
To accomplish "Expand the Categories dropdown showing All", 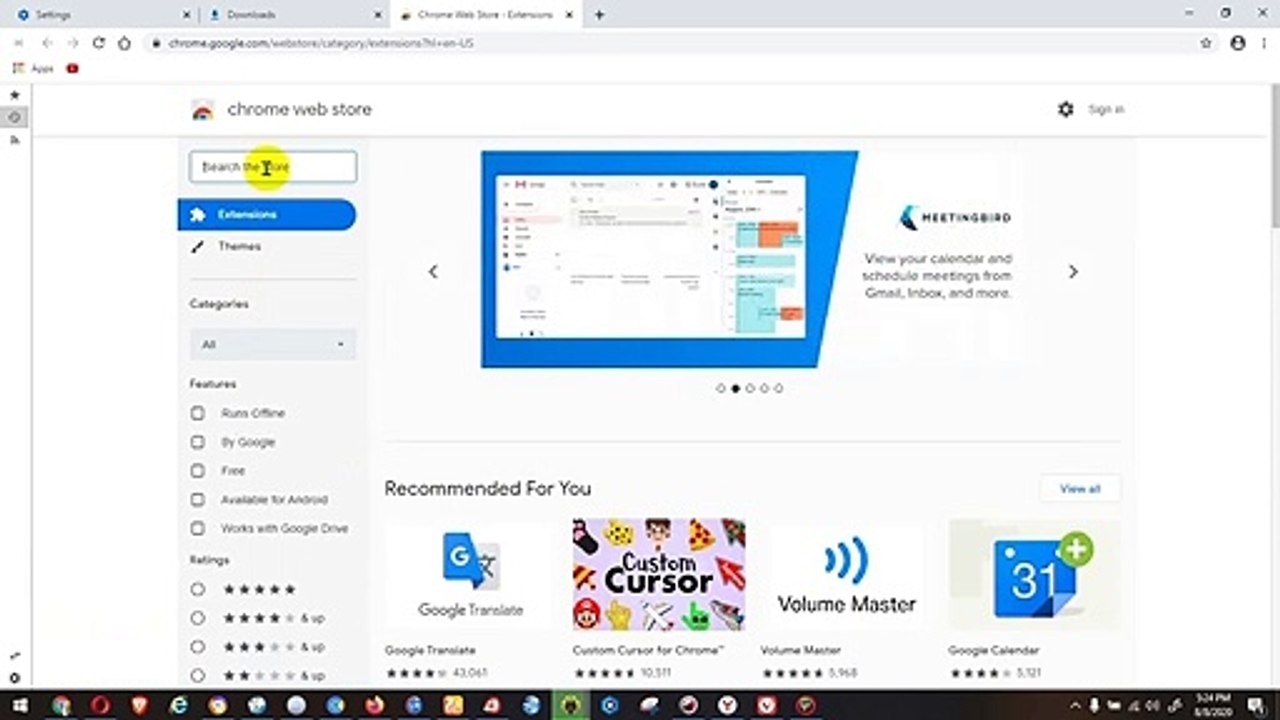I will coord(273,344).
